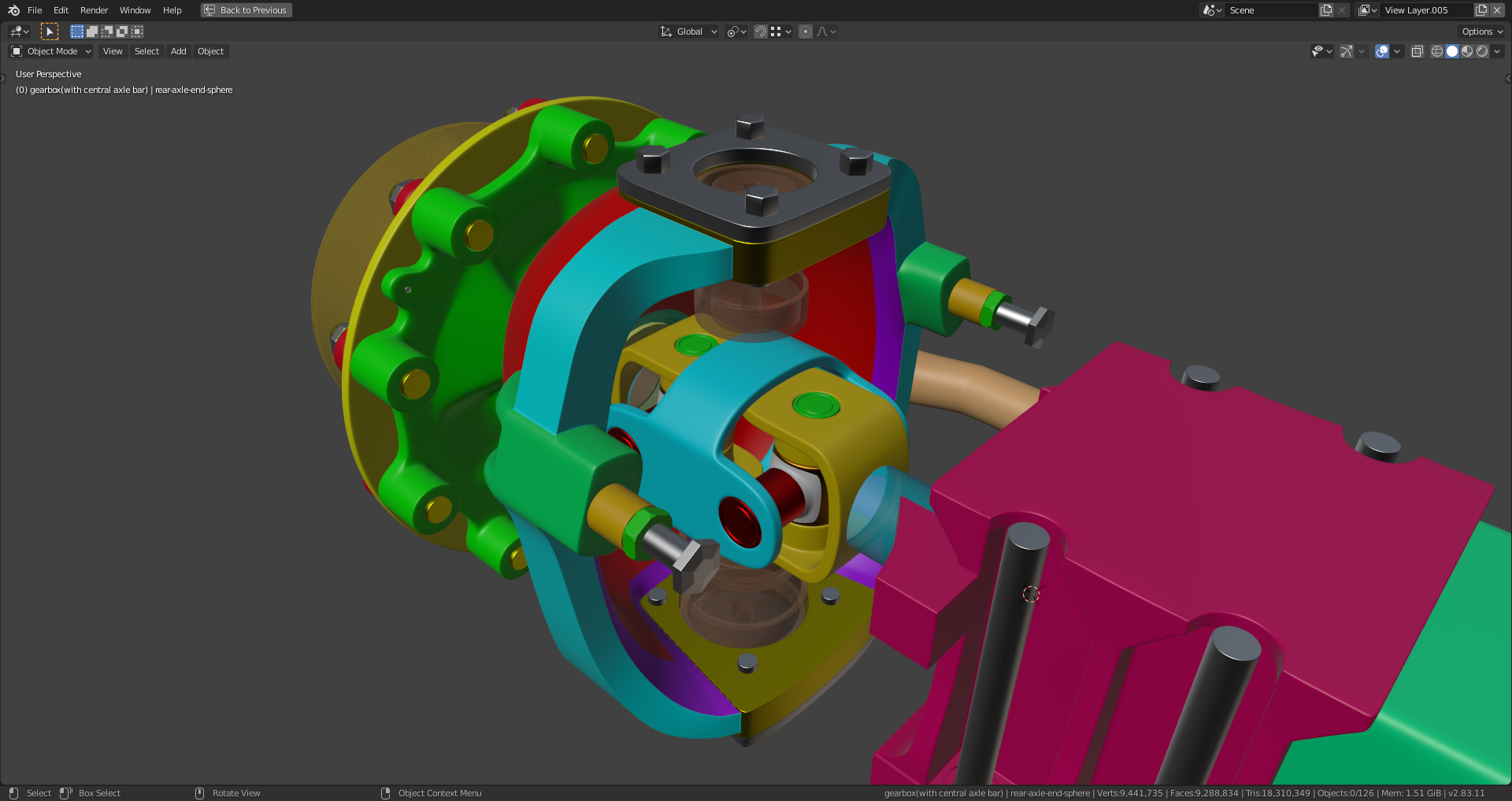The height and width of the screenshot is (801, 1512).
Task: Open the viewport Object menu
Action: [x=210, y=51]
